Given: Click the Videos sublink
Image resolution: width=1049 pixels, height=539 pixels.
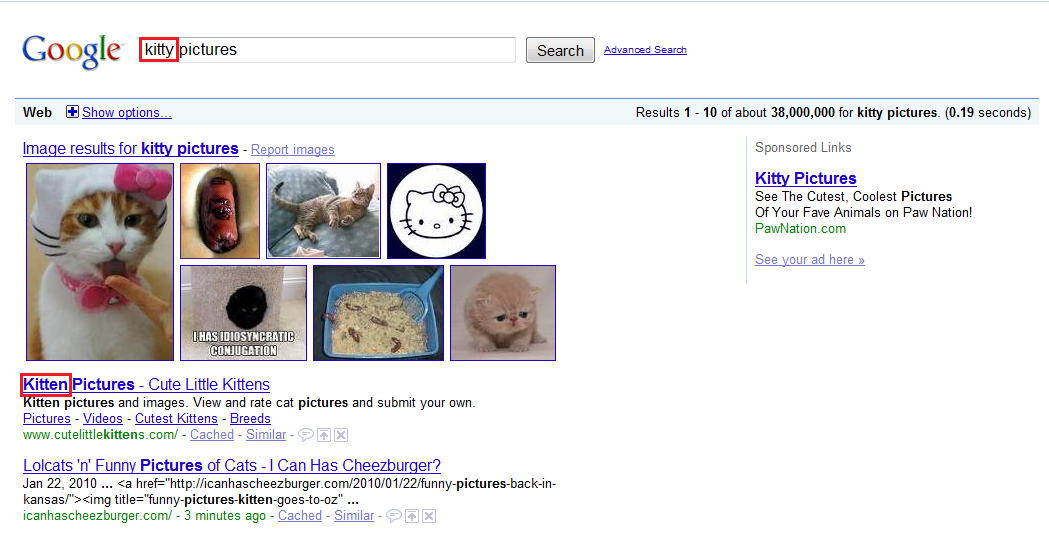Looking at the screenshot, I should 102,419.
